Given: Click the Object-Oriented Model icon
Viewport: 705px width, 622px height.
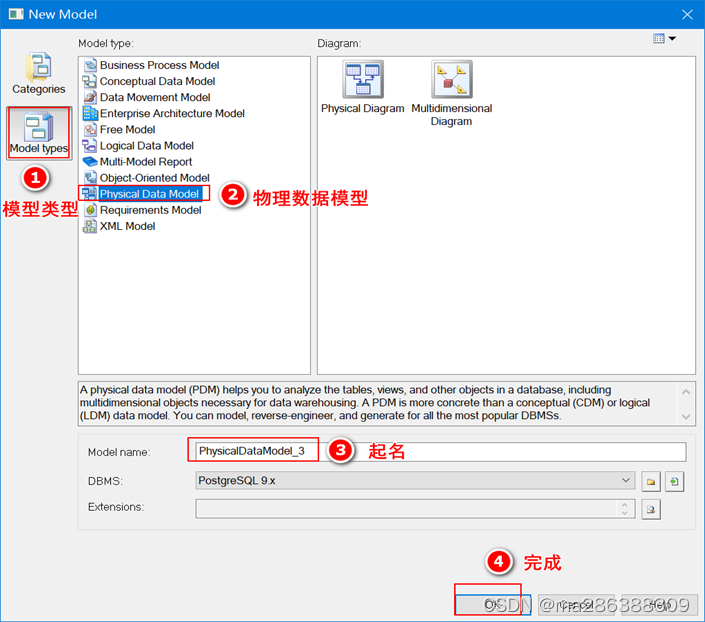Looking at the screenshot, I should 90,178.
